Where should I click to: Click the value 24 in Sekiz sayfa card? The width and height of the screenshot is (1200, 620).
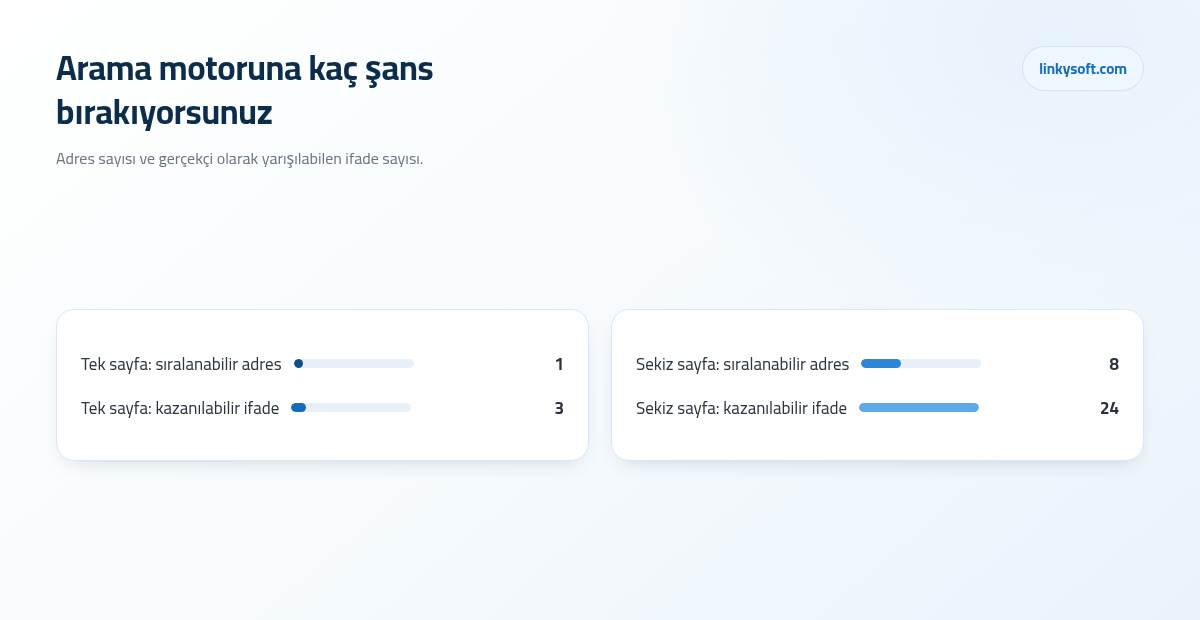point(1109,408)
